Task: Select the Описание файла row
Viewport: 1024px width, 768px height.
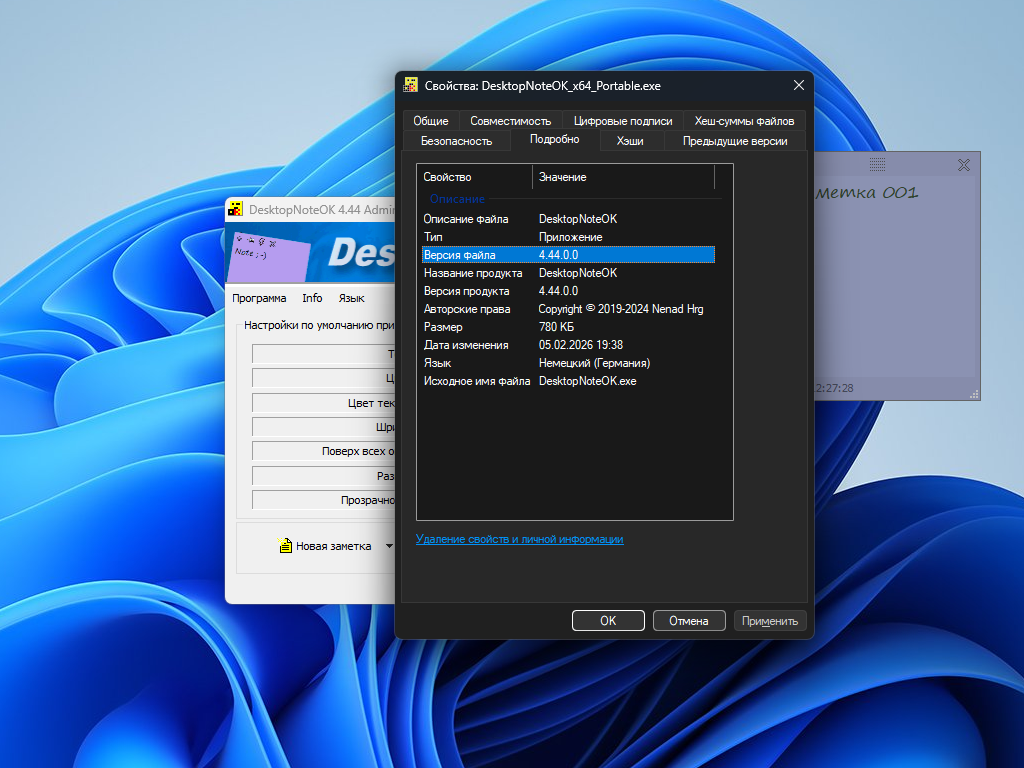Action: coord(568,219)
